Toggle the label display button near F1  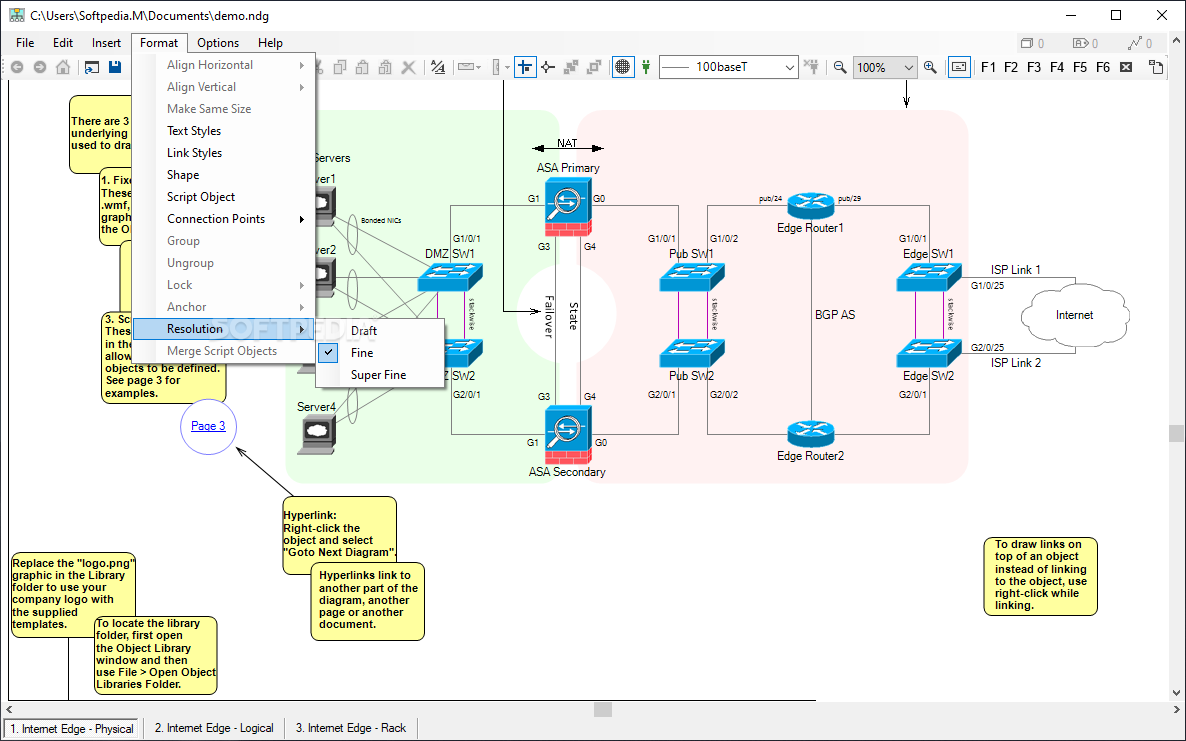pos(959,67)
